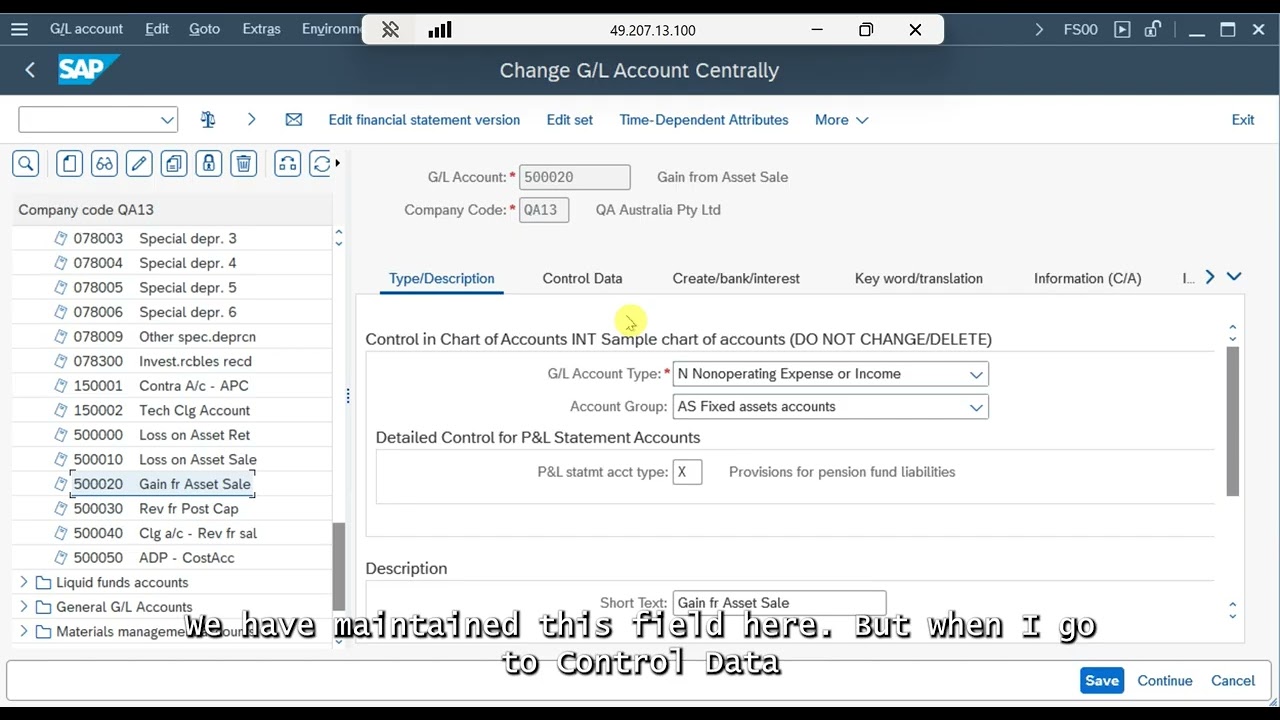1280x720 pixels.
Task: Click the folder icon for General G/L Accounts
Action: (43, 607)
